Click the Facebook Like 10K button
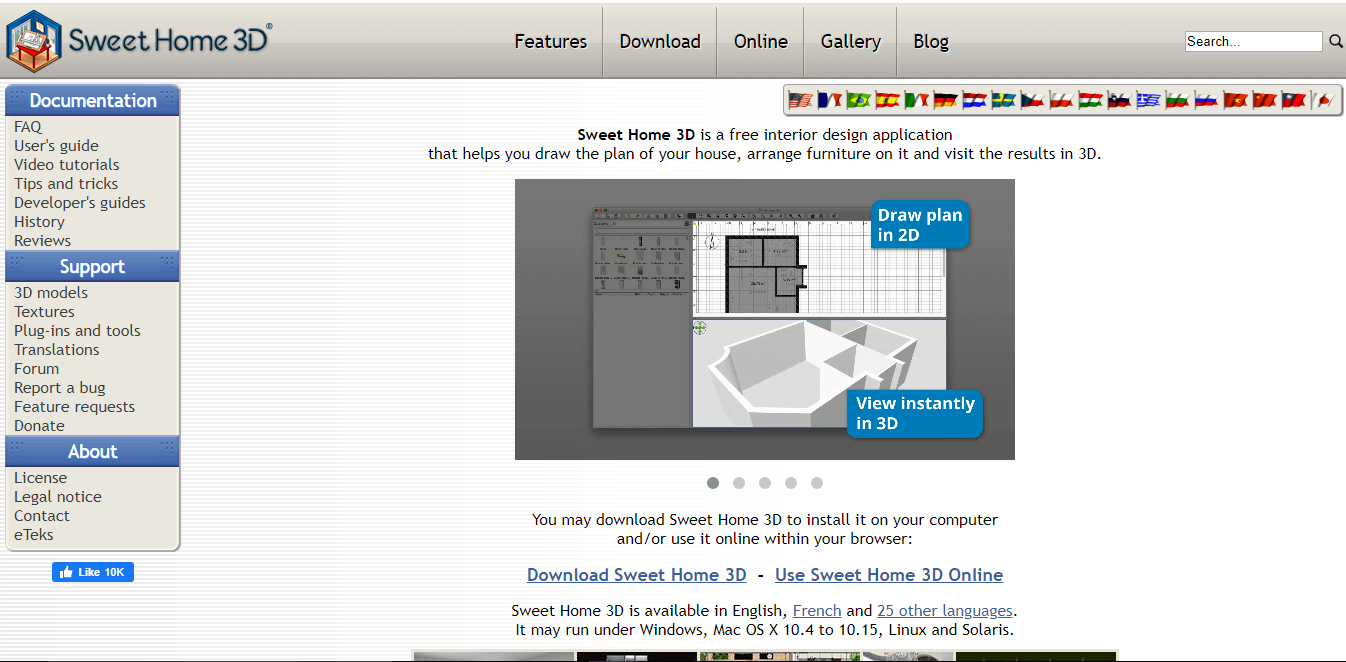This screenshot has width=1346, height=662. point(93,572)
